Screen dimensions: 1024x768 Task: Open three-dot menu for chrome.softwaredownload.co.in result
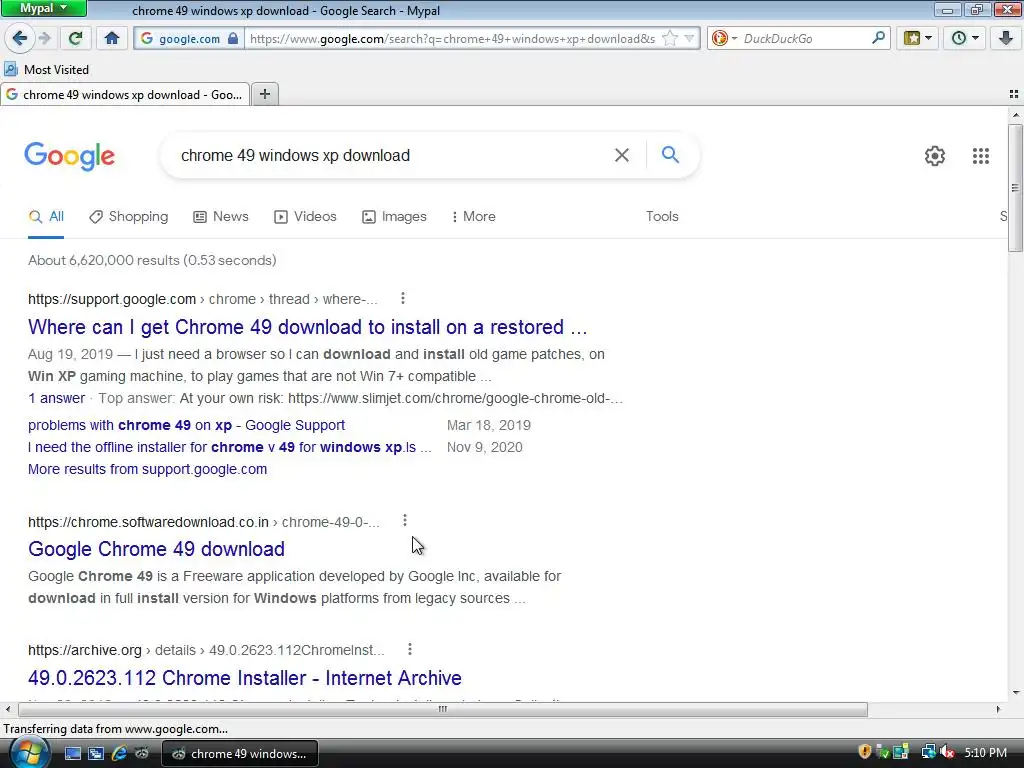tap(405, 520)
